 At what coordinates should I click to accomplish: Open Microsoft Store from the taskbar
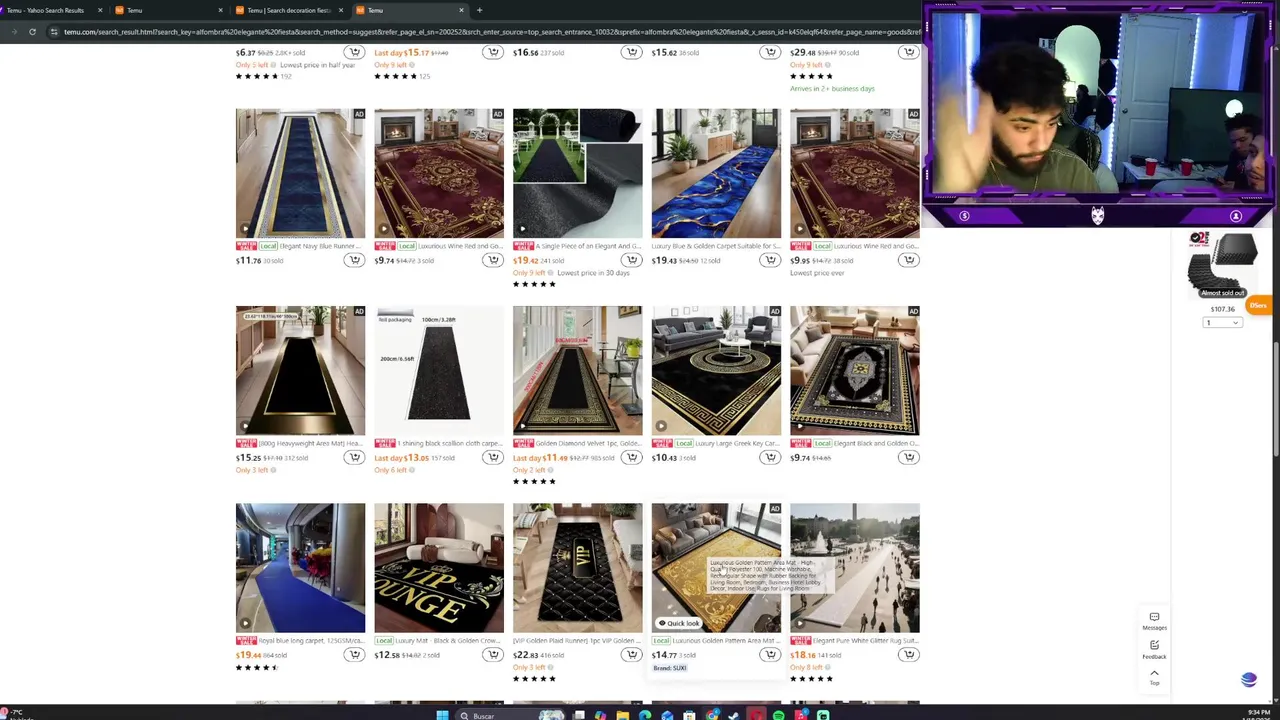[x=689, y=715]
